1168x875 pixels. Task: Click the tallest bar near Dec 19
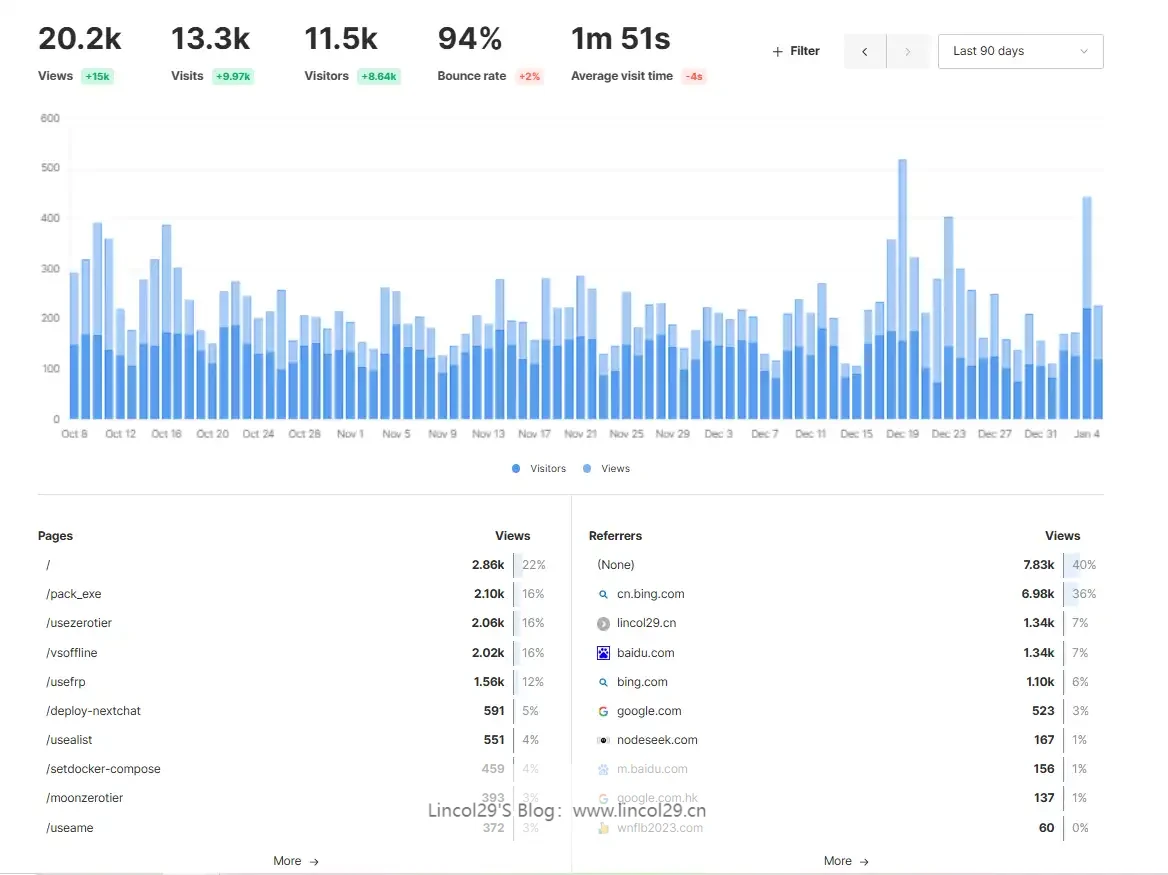point(902,288)
